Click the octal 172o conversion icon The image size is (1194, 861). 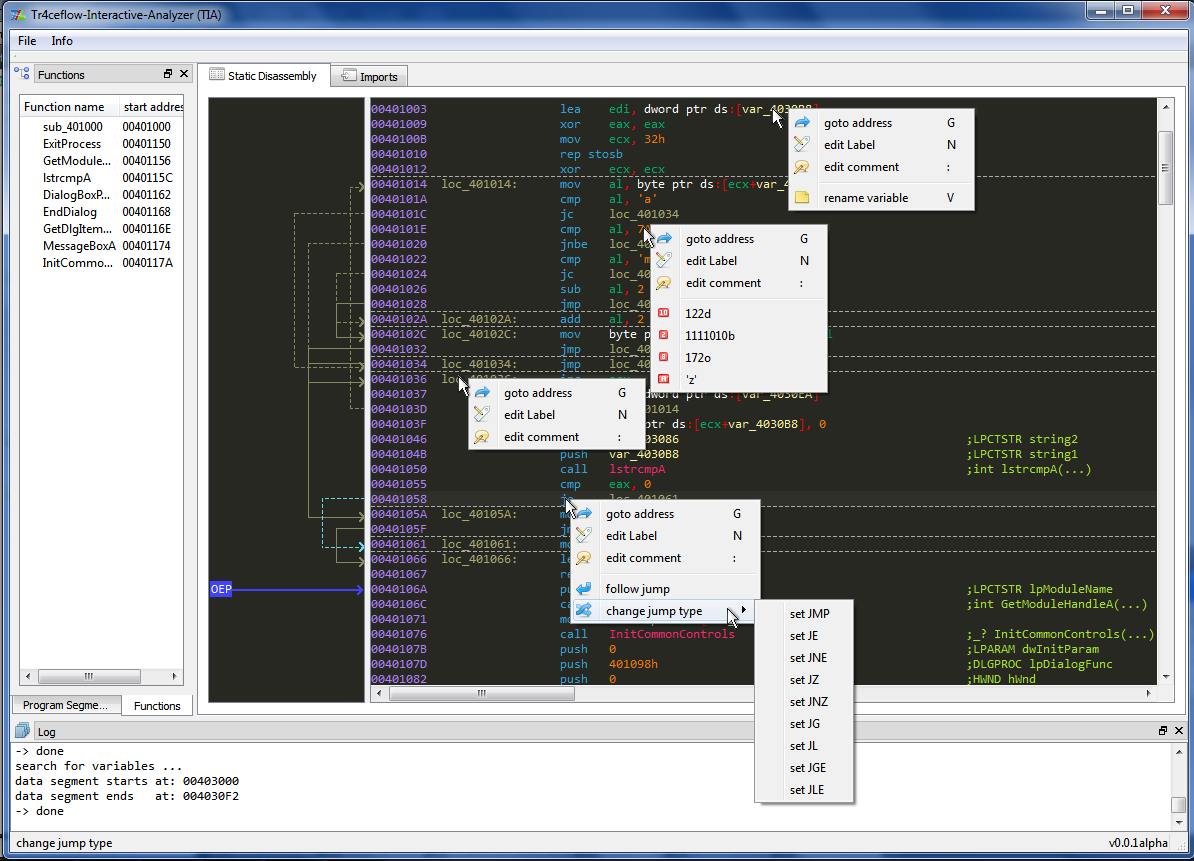[x=664, y=357]
